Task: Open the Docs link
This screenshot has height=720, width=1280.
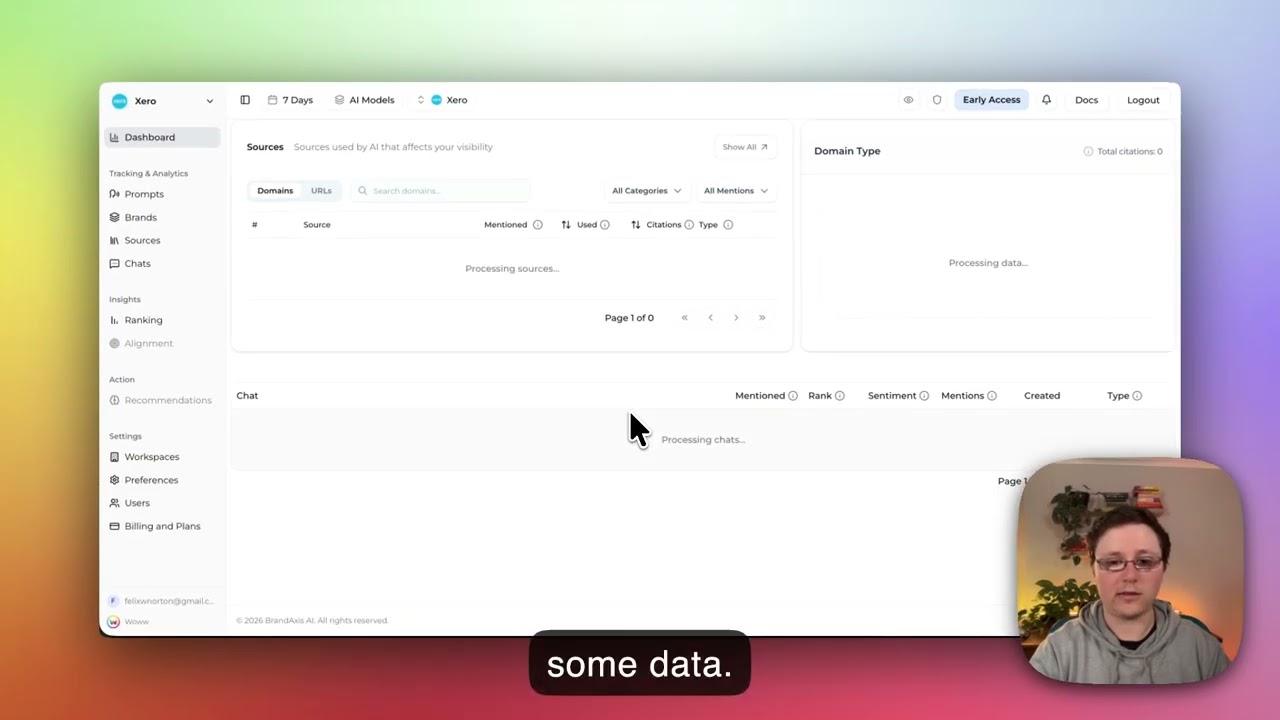Action: (1086, 100)
